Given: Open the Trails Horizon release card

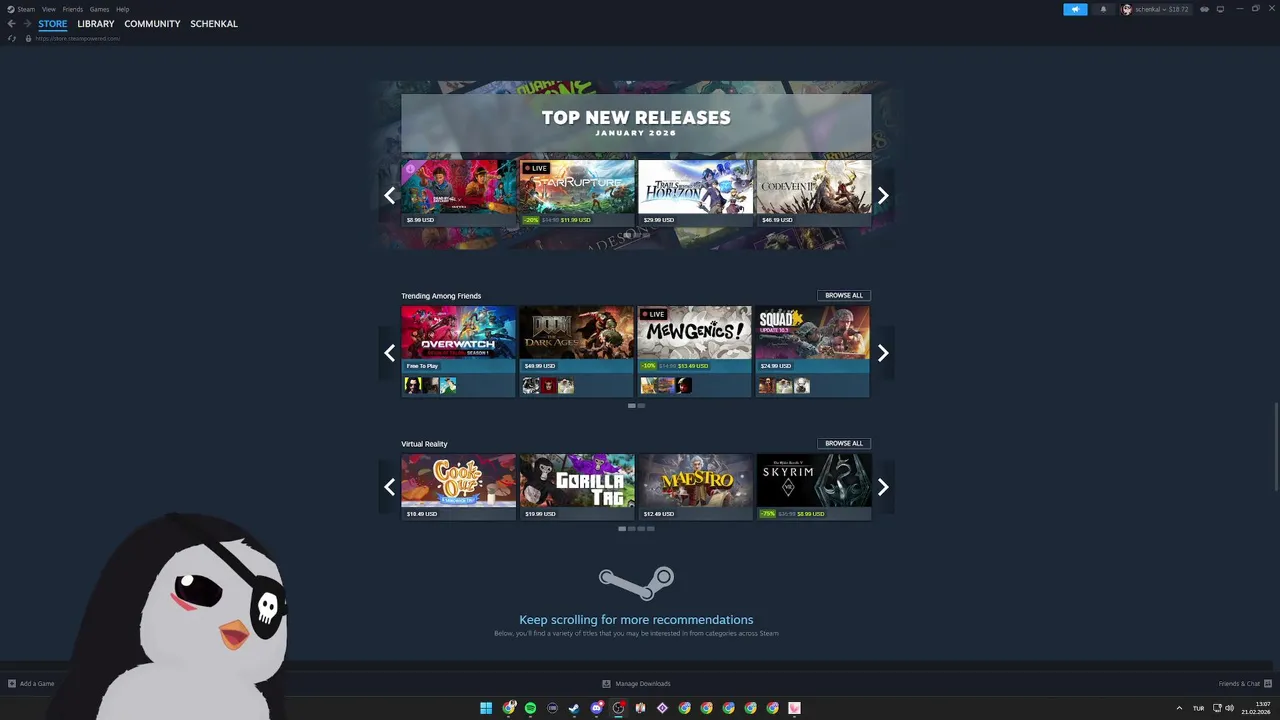Looking at the screenshot, I should tap(696, 193).
